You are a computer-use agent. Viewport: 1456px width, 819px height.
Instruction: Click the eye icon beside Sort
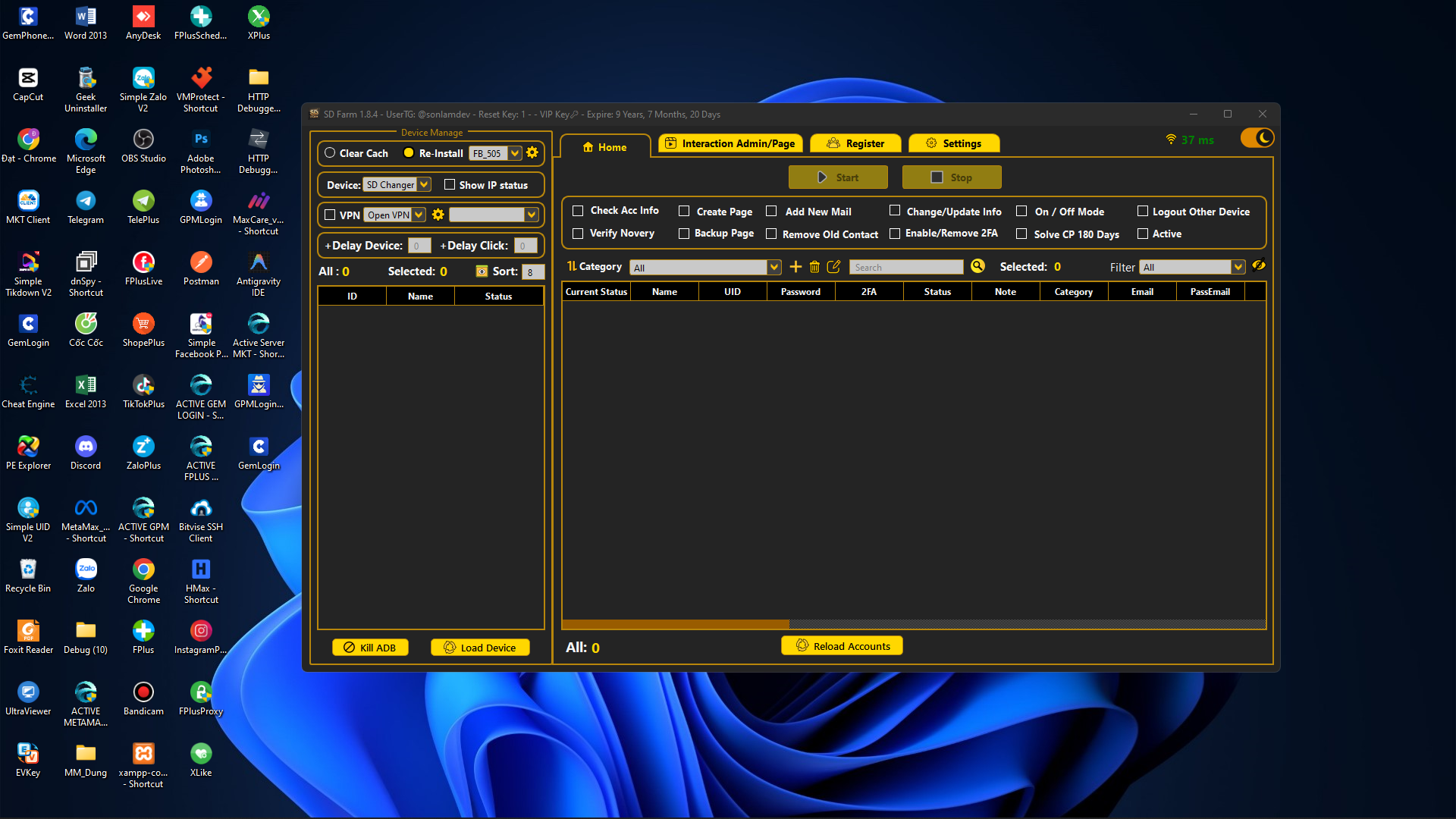pyautogui.click(x=482, y=271)
